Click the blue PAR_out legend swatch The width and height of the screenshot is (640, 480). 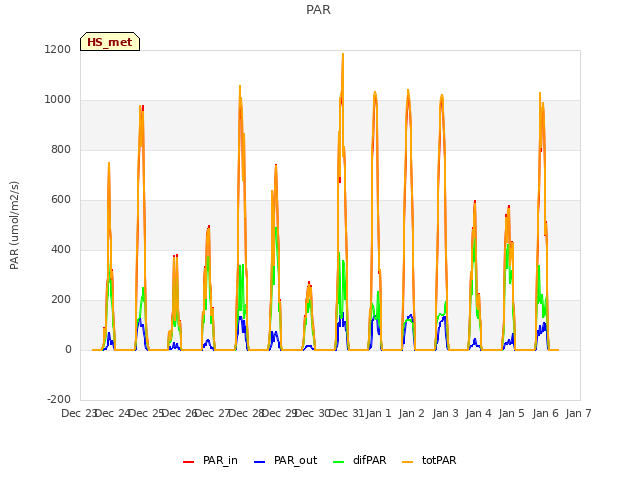pos(260,462)
